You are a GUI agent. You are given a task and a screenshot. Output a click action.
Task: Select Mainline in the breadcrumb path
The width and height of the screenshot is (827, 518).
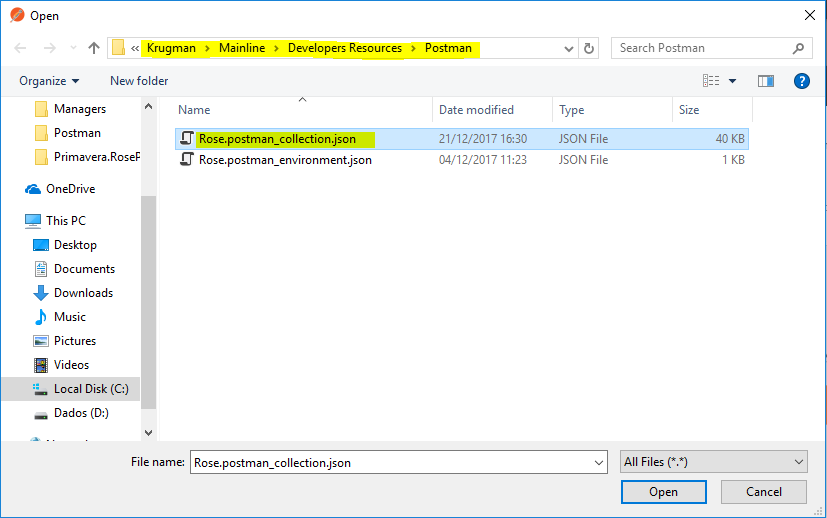click(x=242, y=48)
